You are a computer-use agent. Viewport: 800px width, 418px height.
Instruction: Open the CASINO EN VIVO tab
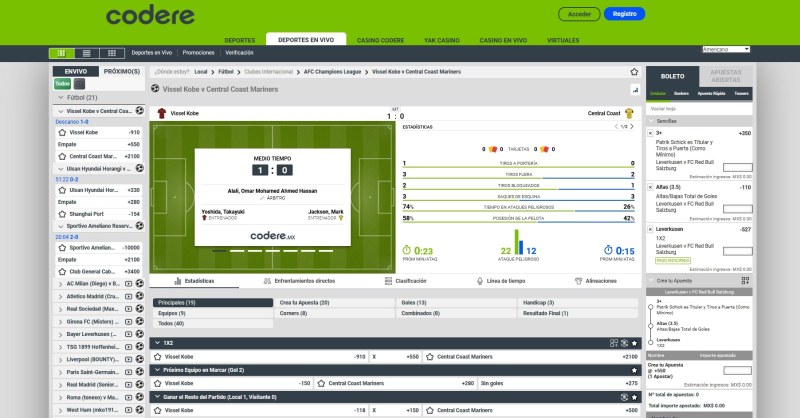pyautogui.click(x=503, y=40)
